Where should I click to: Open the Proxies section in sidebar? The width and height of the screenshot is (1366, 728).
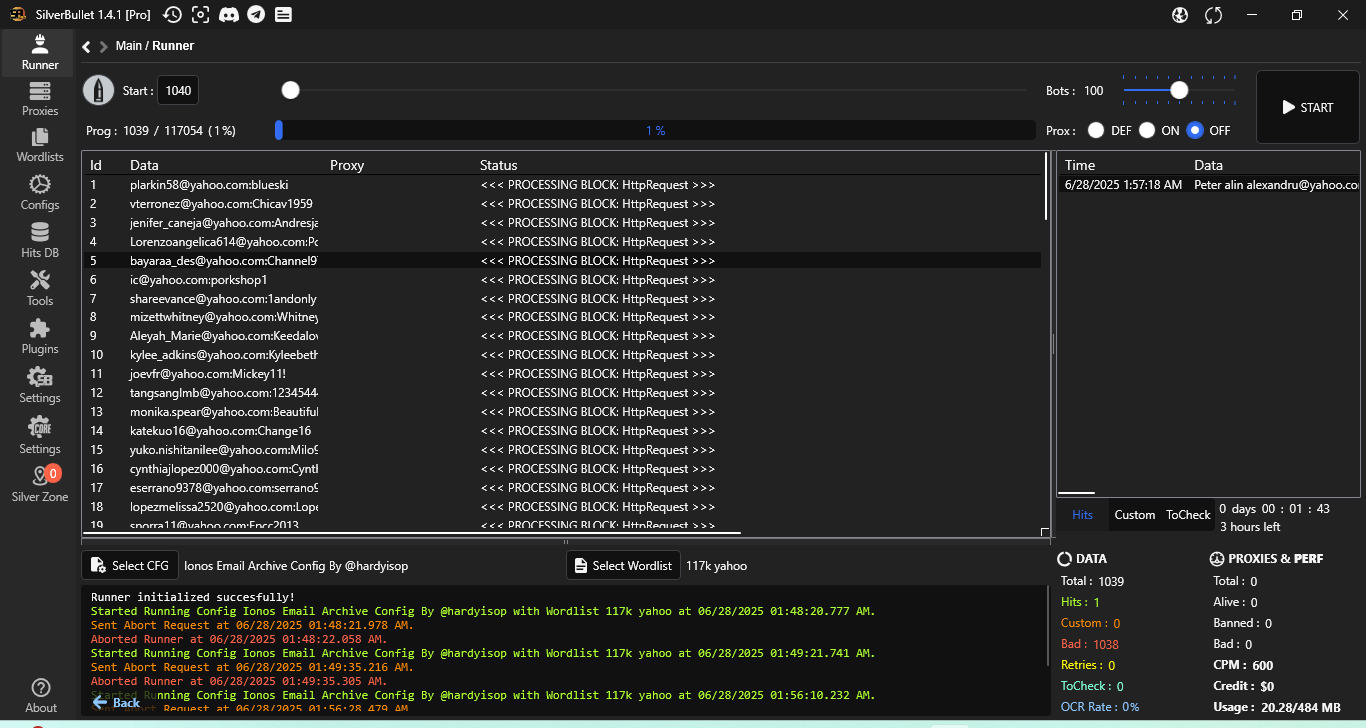point(40,98)
